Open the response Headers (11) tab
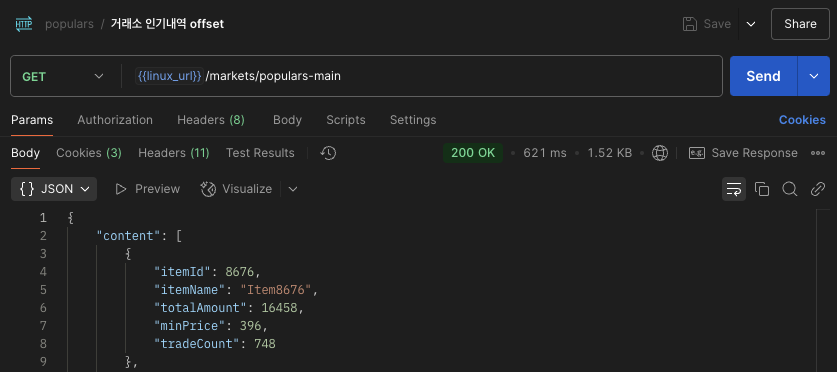Image resolution: width=837 pixels, height=372 pixels. coord(173,153)
